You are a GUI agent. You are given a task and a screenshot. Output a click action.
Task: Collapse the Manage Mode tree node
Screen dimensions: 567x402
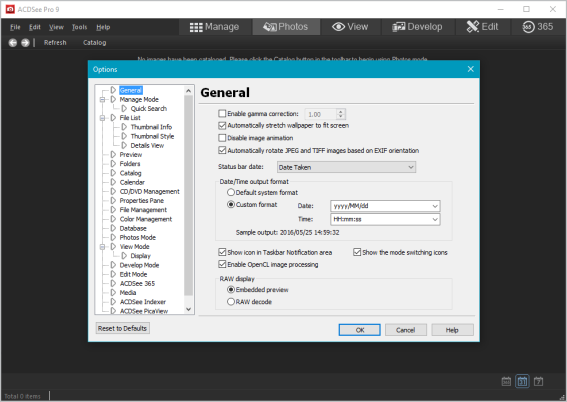102,99
